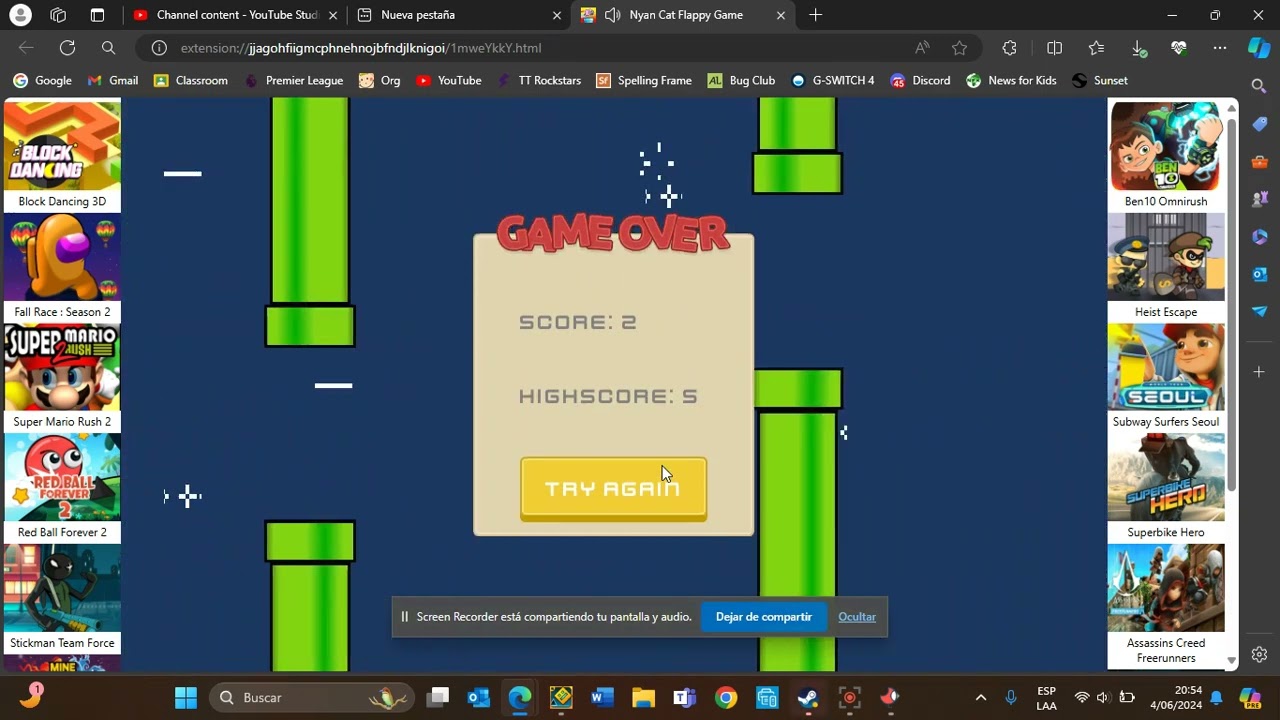
Task: Open the Downloads icon
Action: coord(1138,48)
